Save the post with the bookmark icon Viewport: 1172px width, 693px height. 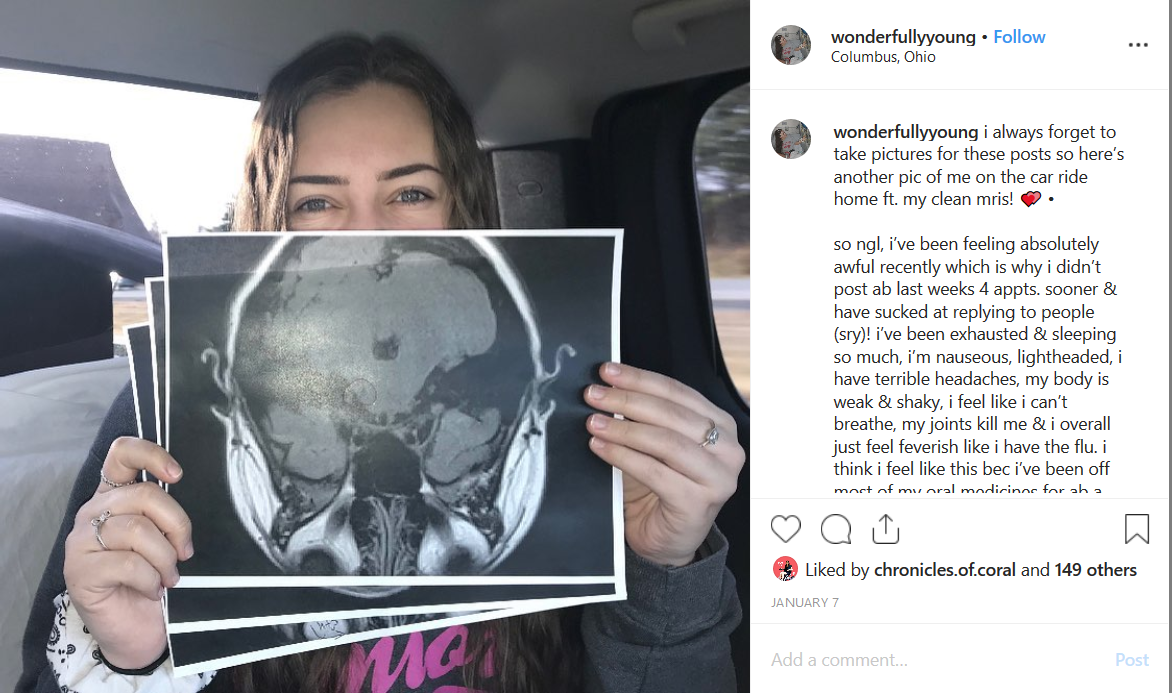(1137, 529)
